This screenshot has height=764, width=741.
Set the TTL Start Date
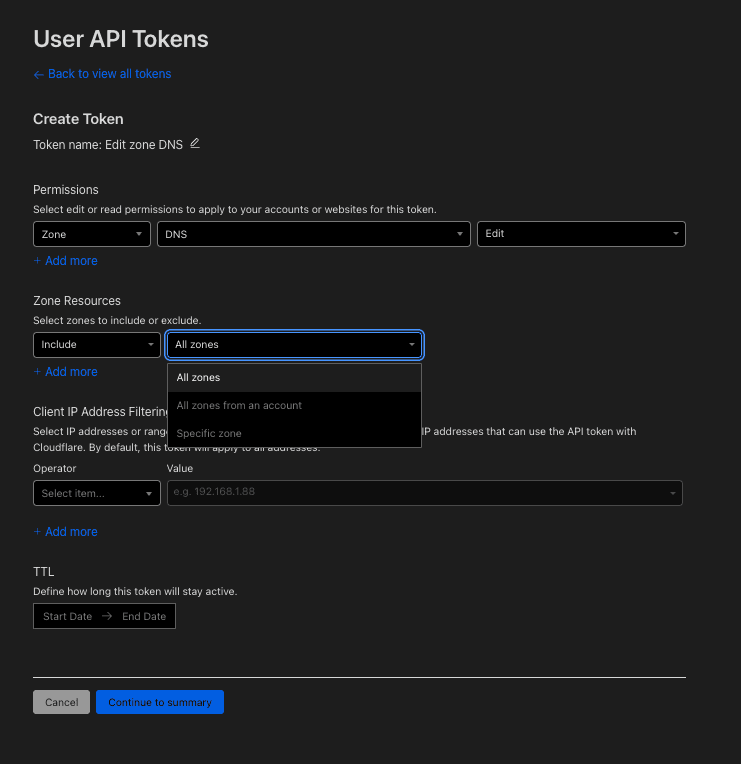(x=67, y=617)
